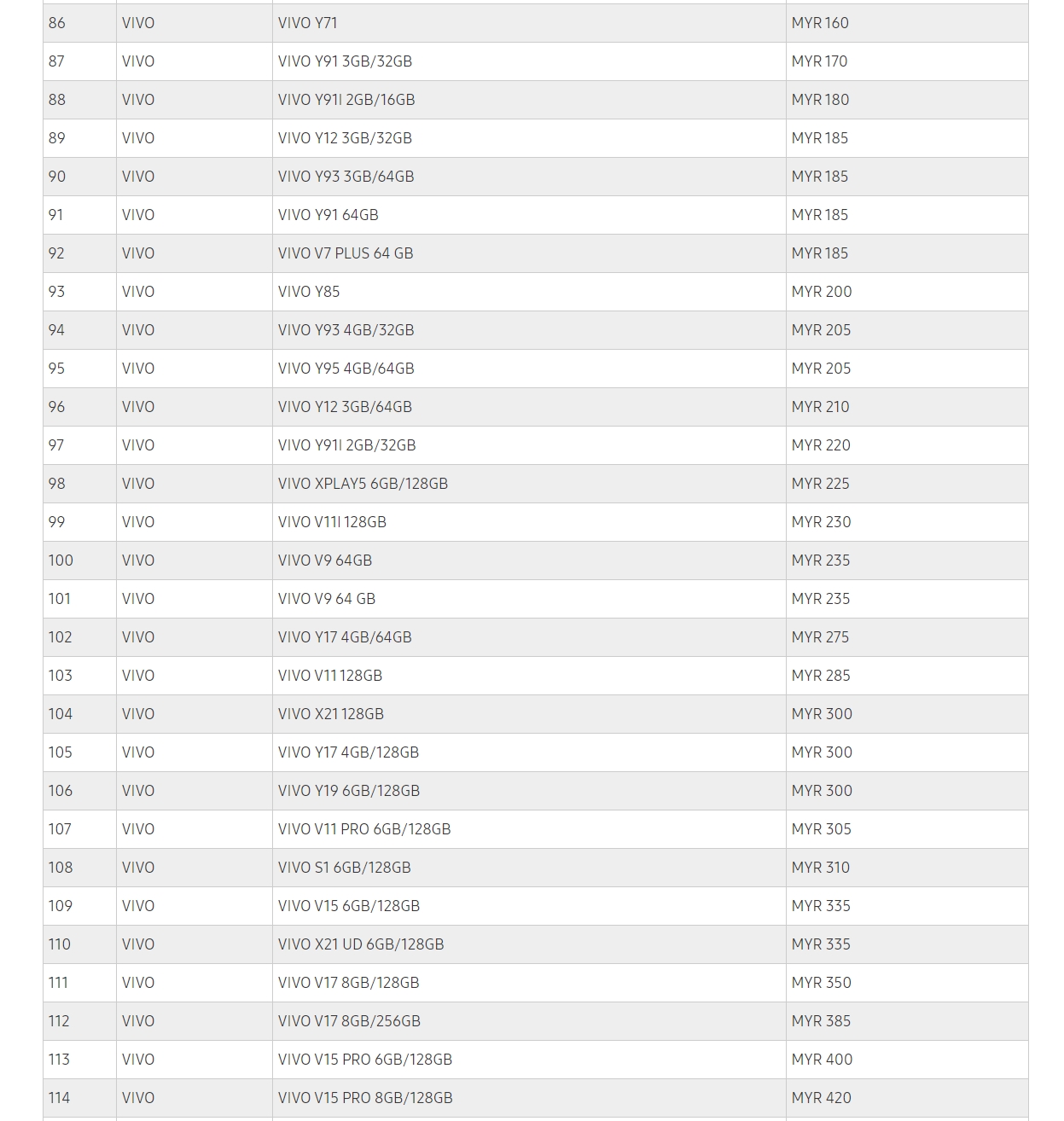Click the VIVO Y71 model cell

308,23
